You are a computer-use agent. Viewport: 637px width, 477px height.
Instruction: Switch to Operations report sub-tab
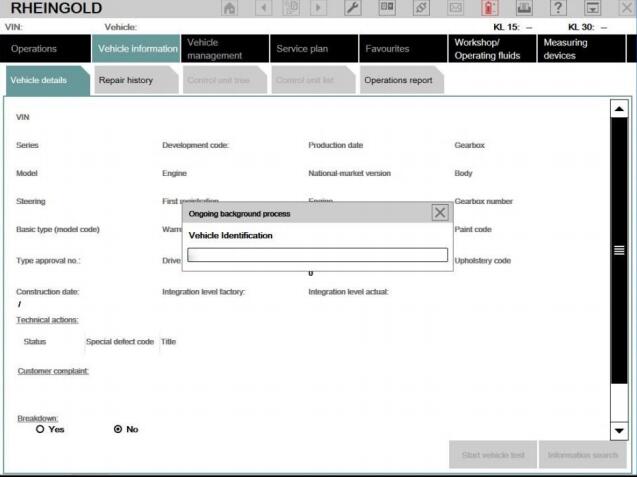point(402,80)
